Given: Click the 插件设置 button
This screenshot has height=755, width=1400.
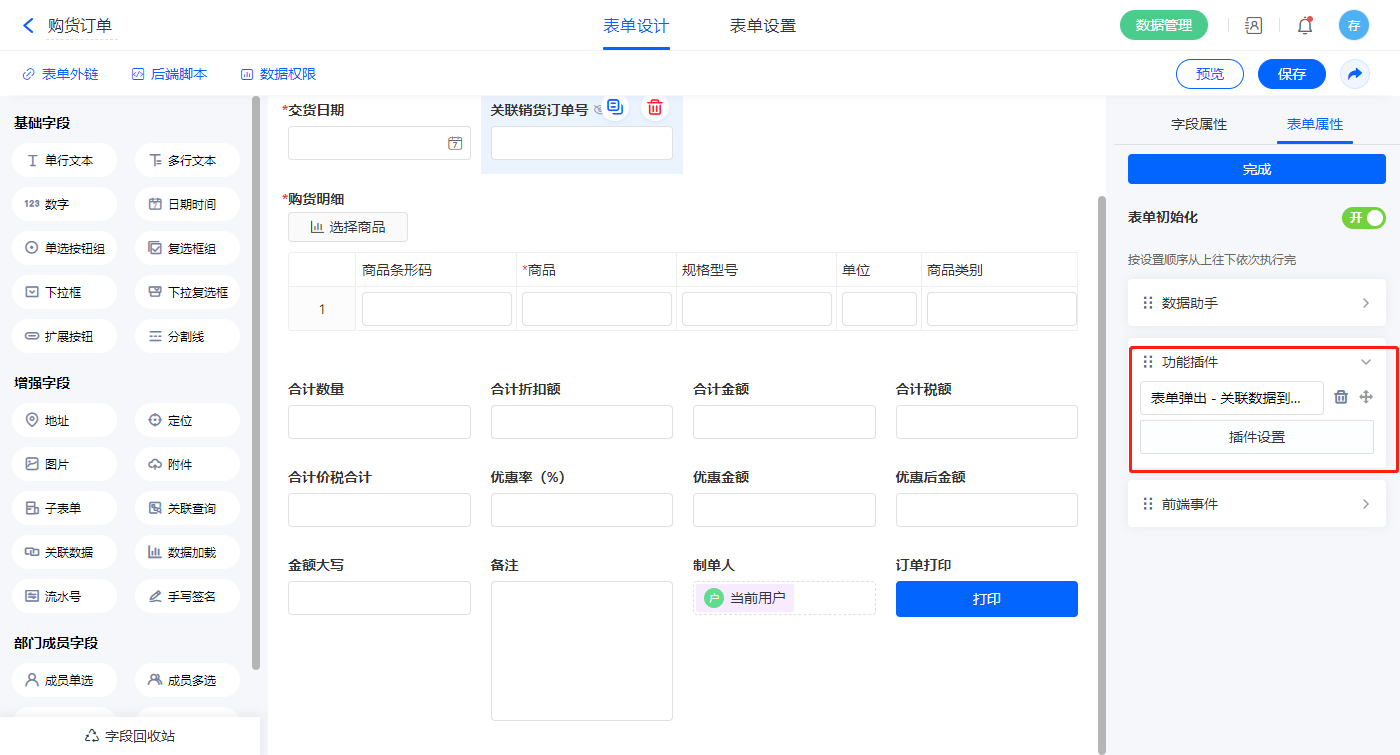Looking at the screenshot, I should pyautogui.click(x=1256, y=437).
